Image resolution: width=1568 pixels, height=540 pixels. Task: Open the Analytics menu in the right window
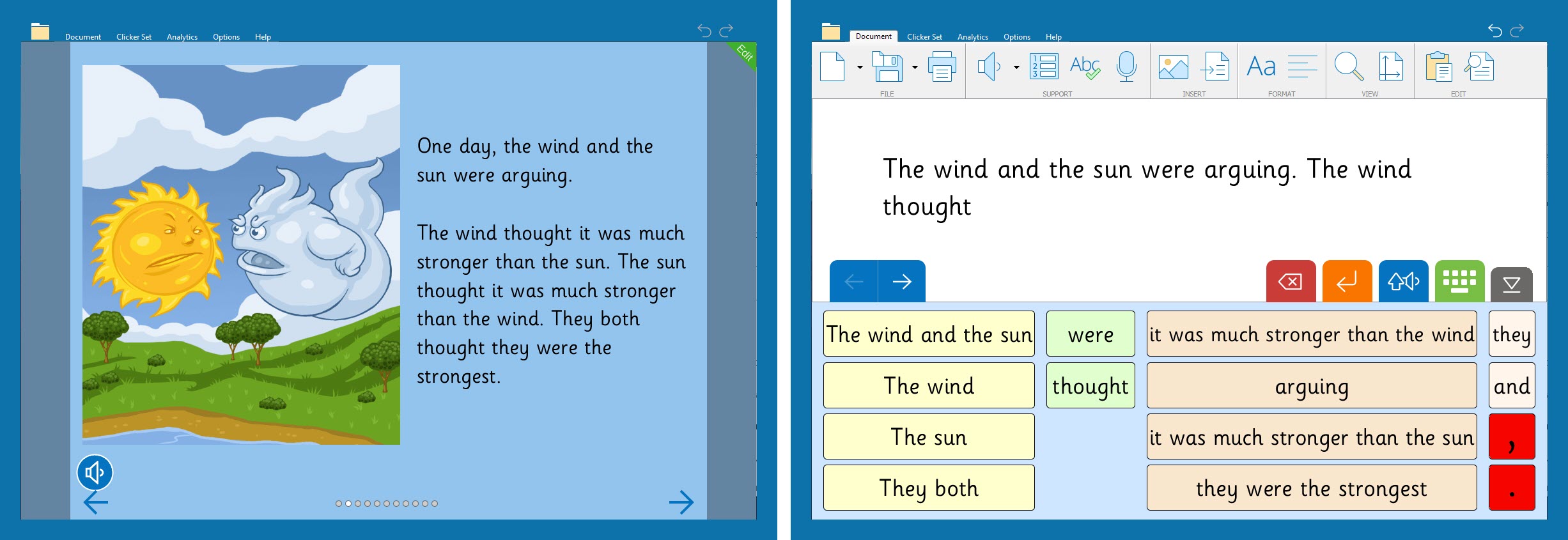[x=972, y=37]
